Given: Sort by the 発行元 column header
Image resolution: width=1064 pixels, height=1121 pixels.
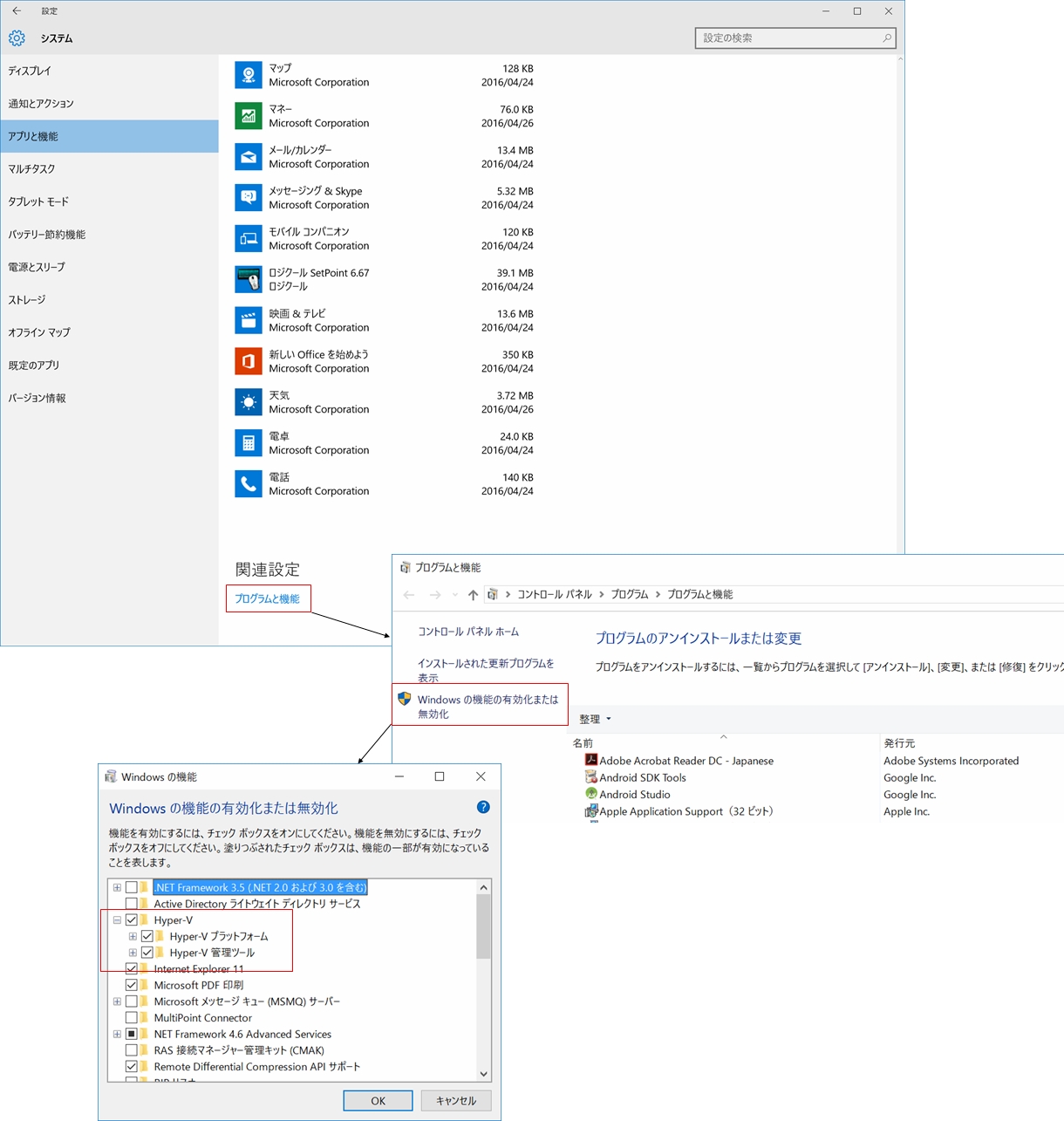Looking at the screenshot, I should 899,743.
